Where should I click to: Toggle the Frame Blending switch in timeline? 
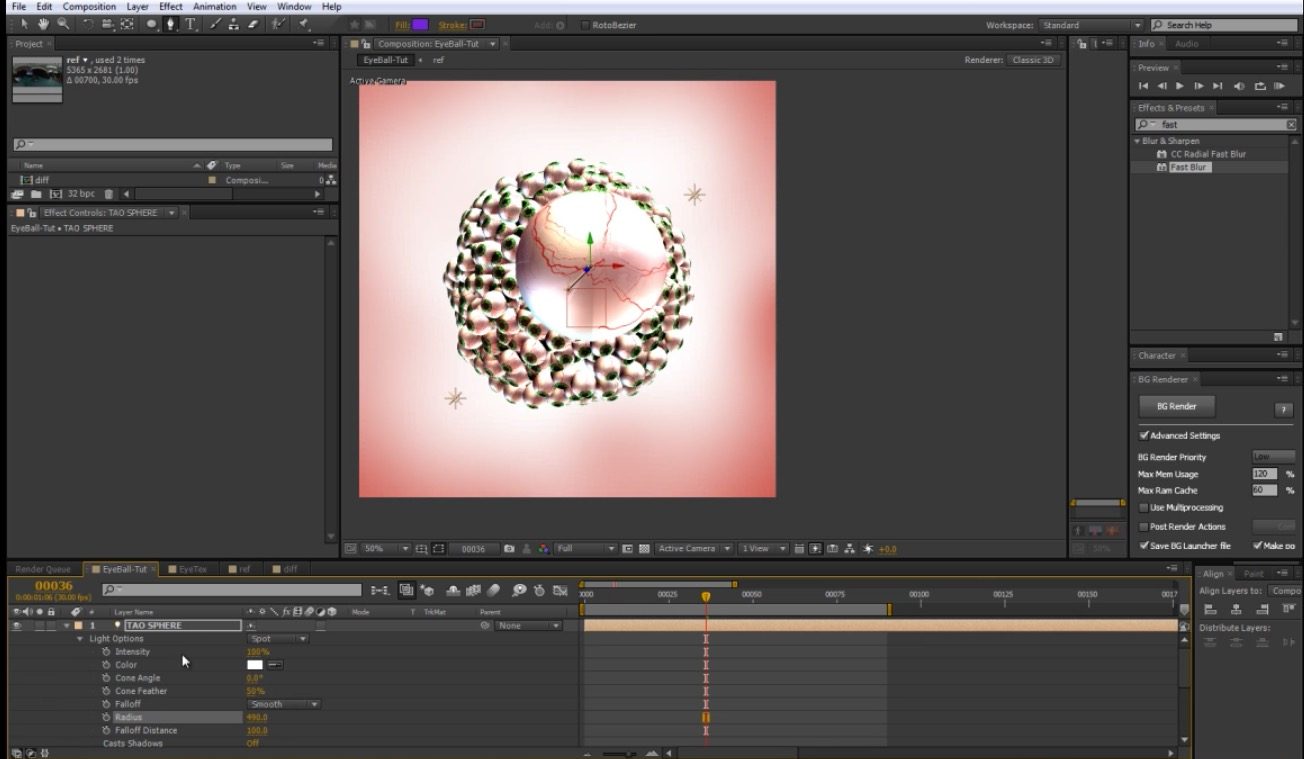474,591
